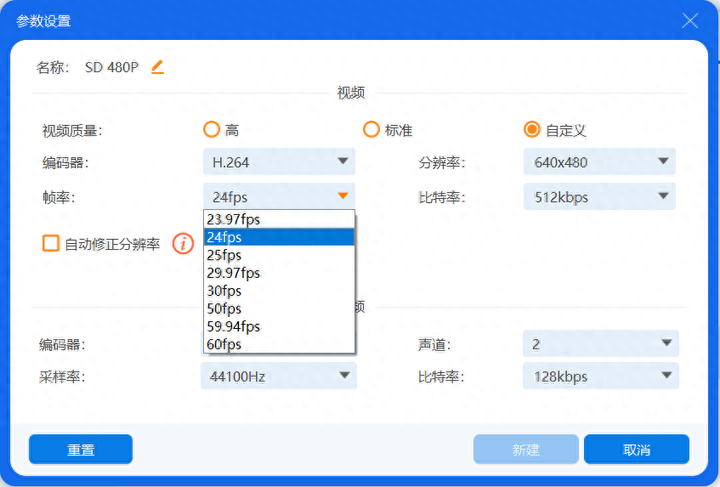Choose highlighted 24fps in the frame rate list
The width and height of the screenshot is (720, 487).
pyautogui.click(x=279, y=237)
